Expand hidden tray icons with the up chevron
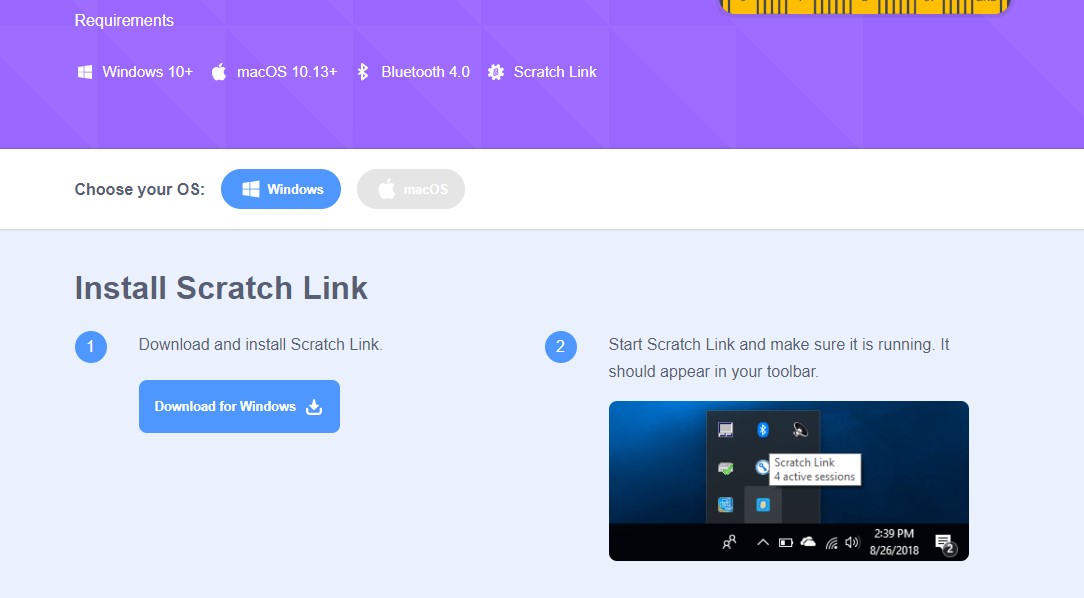Viewport: 1084px width, 598px height. pos(763,543)
